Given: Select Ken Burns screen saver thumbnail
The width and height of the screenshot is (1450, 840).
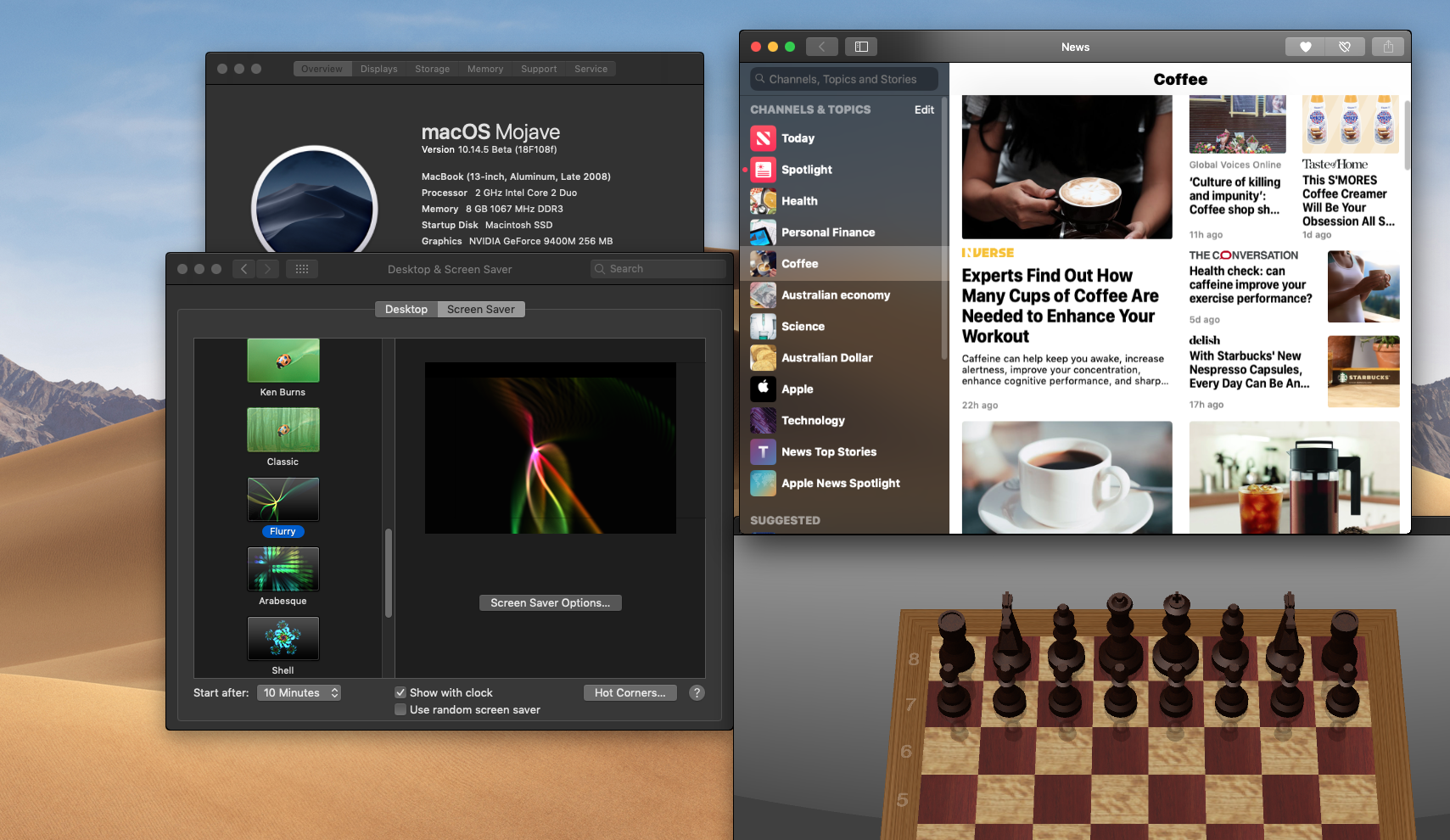Looking at the screenshot, I should [283, 361].
